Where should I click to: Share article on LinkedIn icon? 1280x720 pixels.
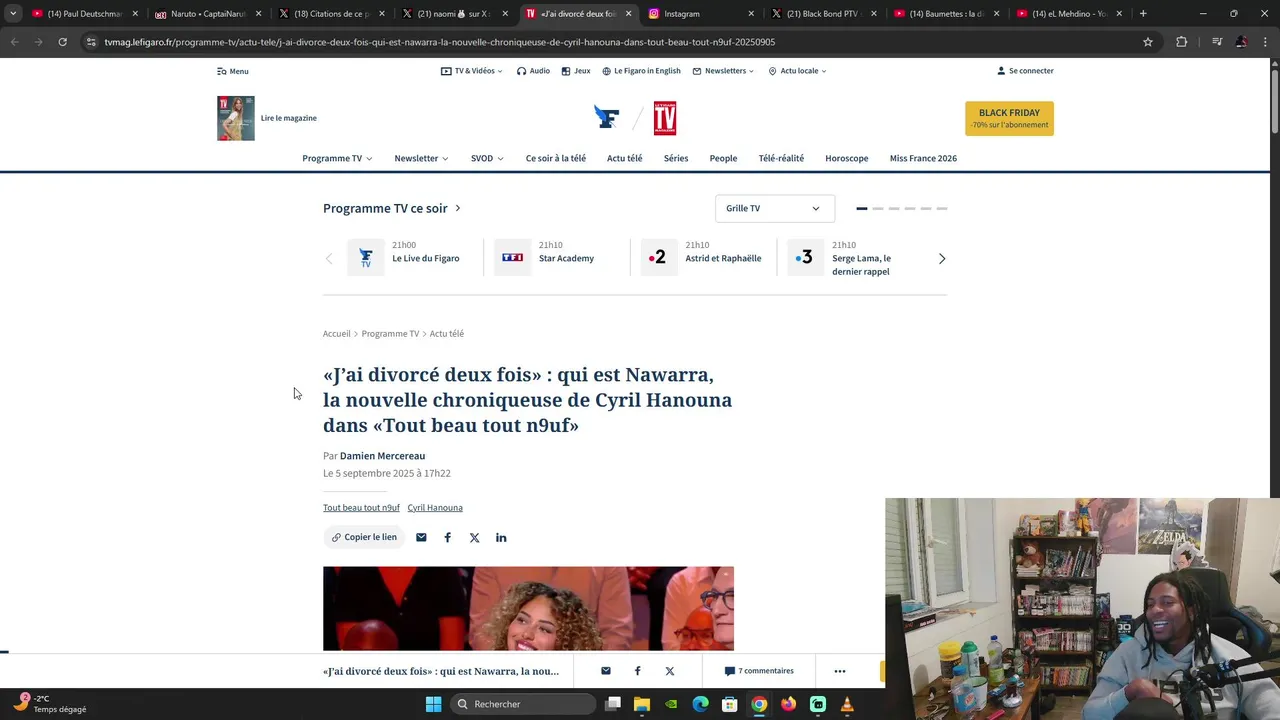coord(501,537)
